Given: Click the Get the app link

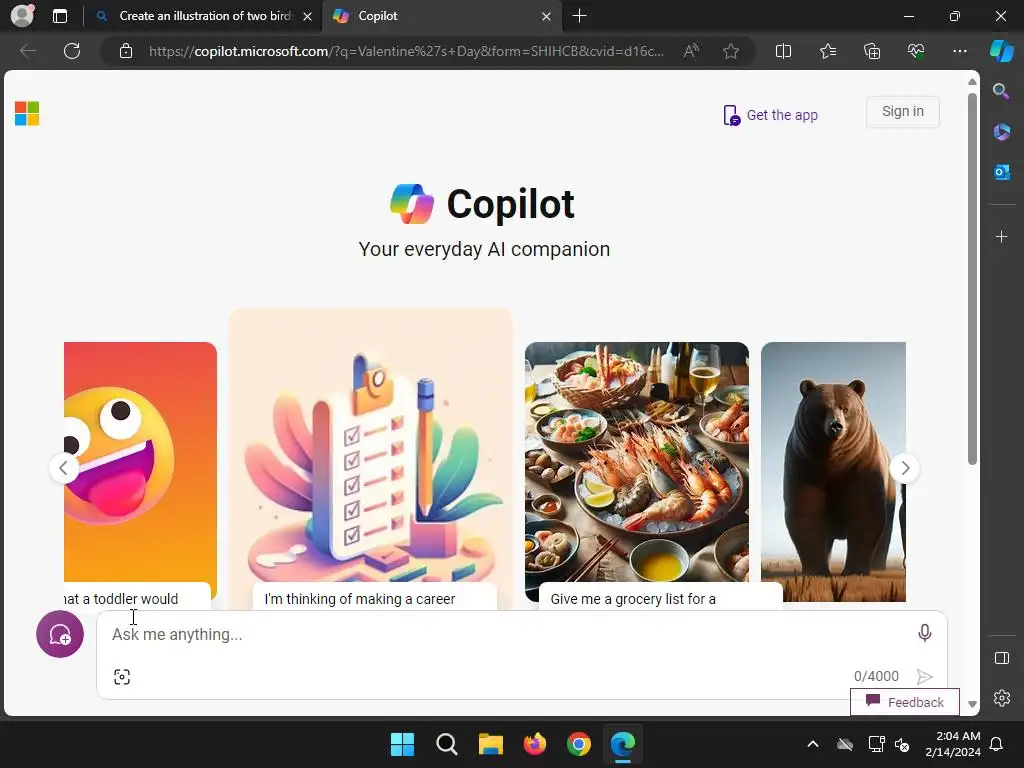Looking at the screenshot, I should click(771, 115).
